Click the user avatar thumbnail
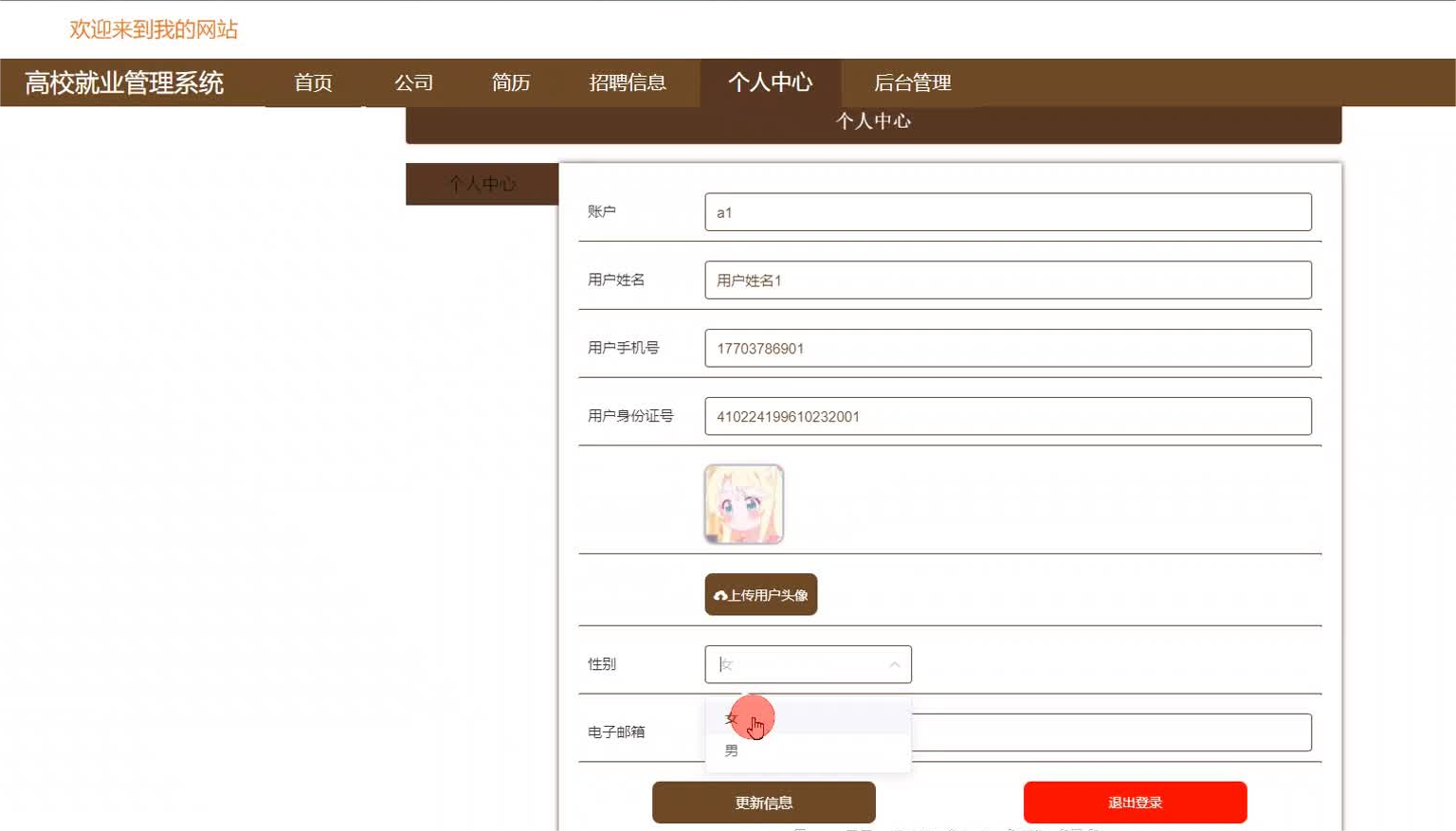 (x=744, y=504)
